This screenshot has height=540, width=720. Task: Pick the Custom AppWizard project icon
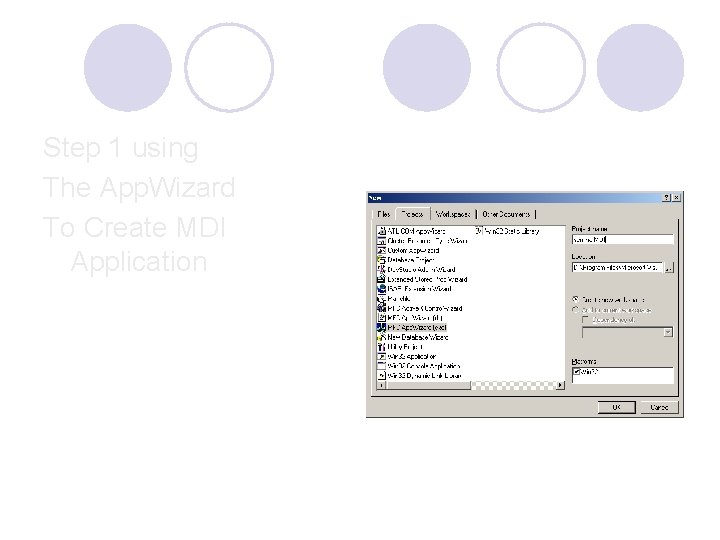click(381, 250)
